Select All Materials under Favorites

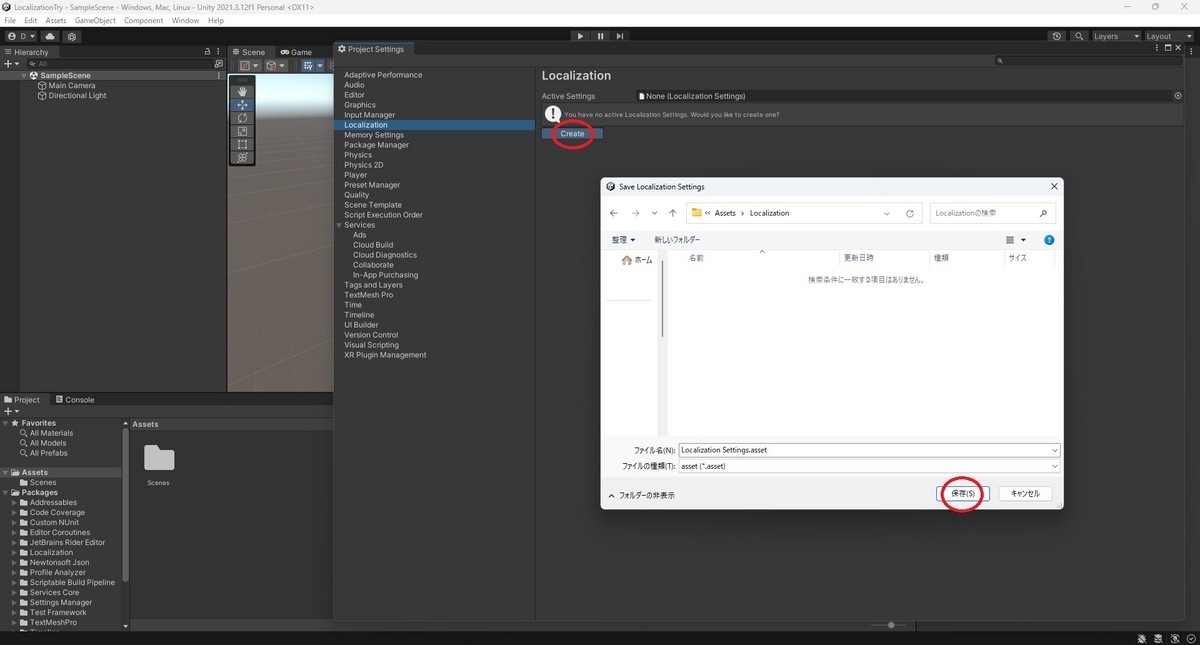pyautogui.click(x=51, y=433)
